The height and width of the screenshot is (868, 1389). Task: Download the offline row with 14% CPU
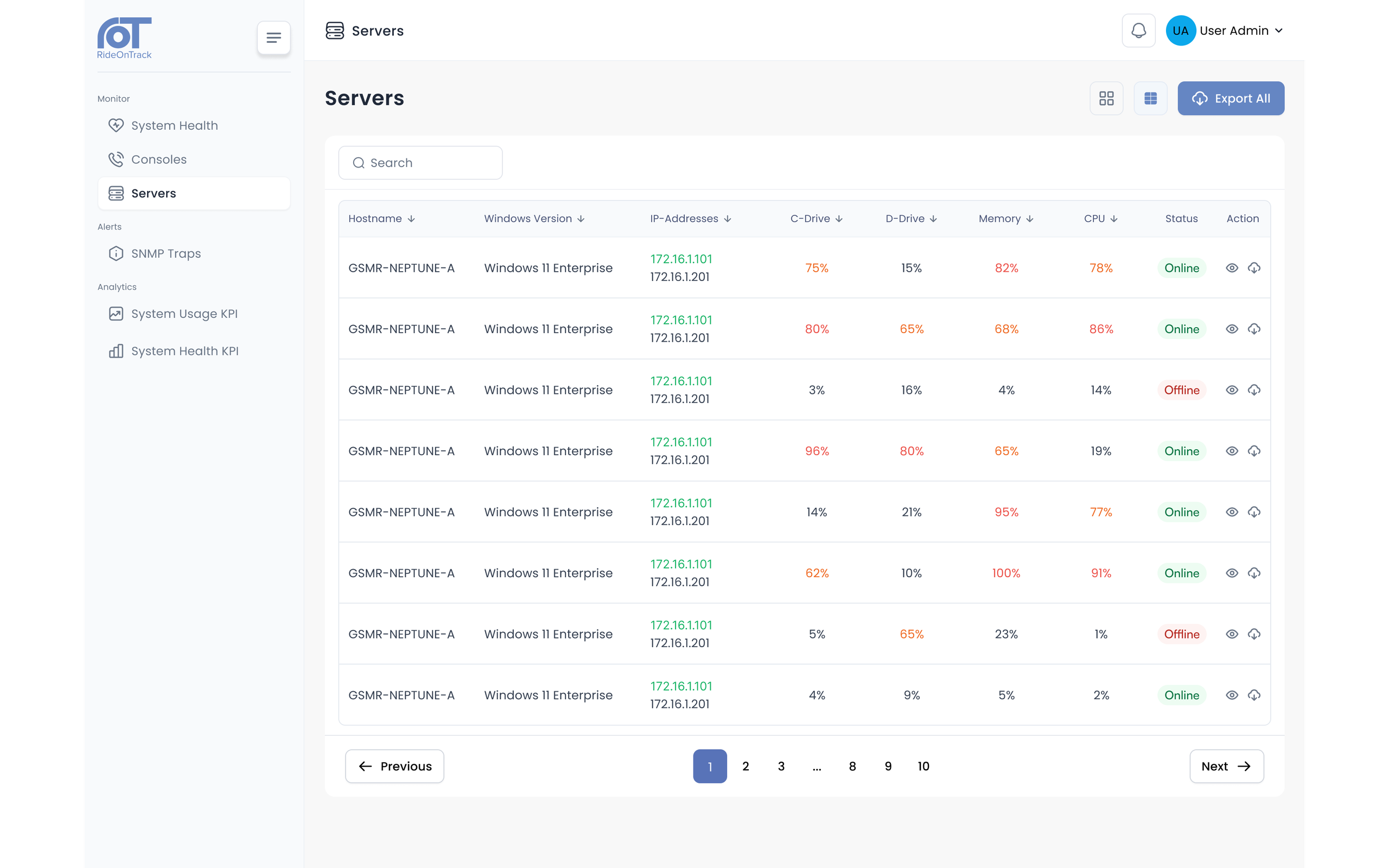1254,390
